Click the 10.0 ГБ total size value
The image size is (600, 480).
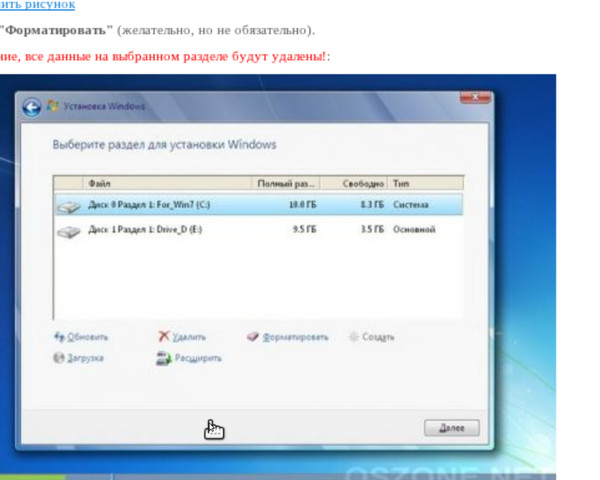pos(302,204)
